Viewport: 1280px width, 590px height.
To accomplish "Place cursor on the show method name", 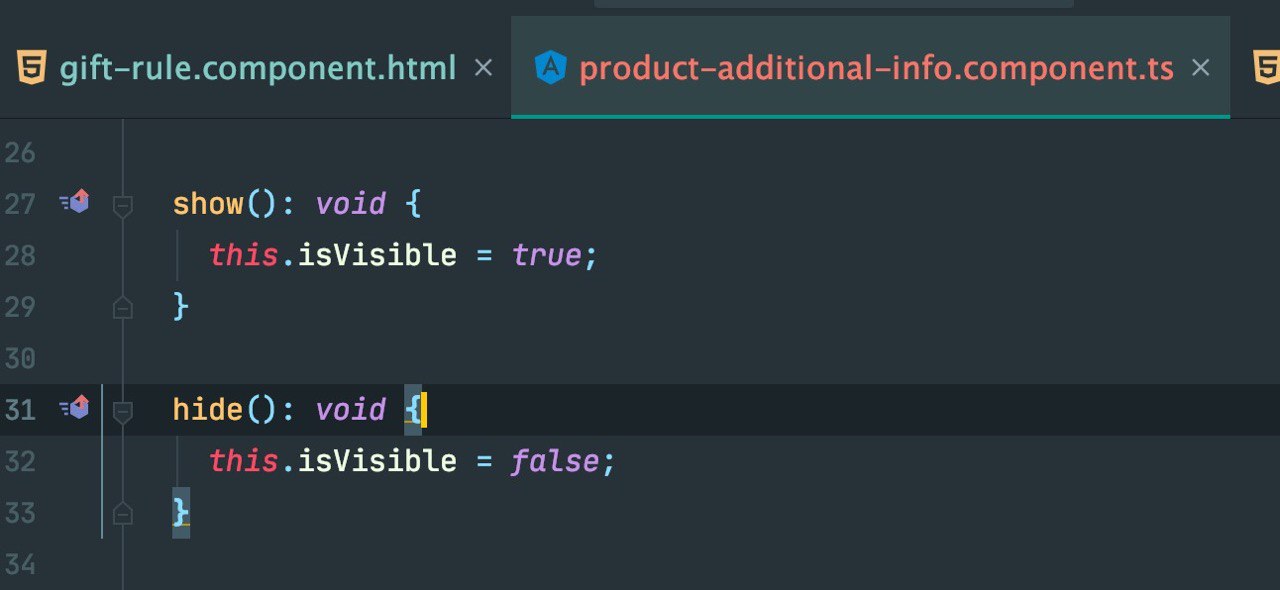I will coord(208,204).
